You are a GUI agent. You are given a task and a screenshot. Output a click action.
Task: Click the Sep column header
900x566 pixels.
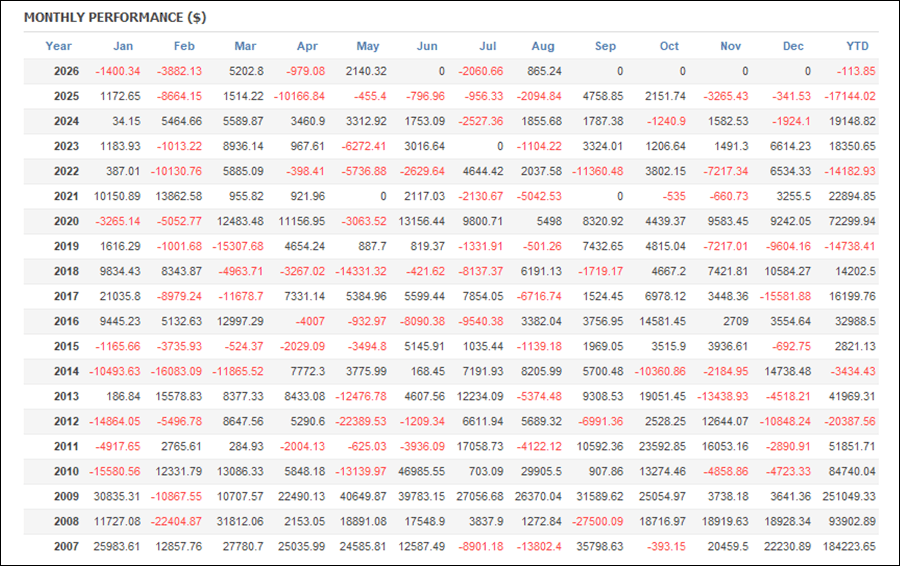[605, 46]
